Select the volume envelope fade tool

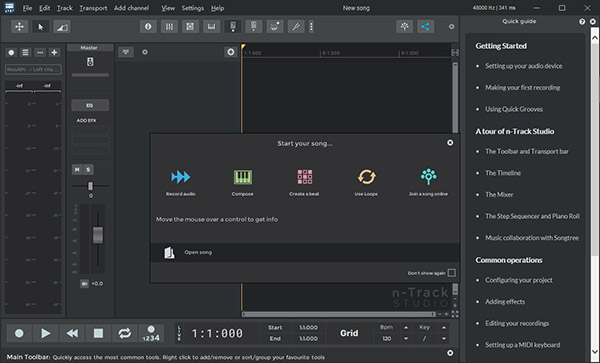[x=62, y=26]
